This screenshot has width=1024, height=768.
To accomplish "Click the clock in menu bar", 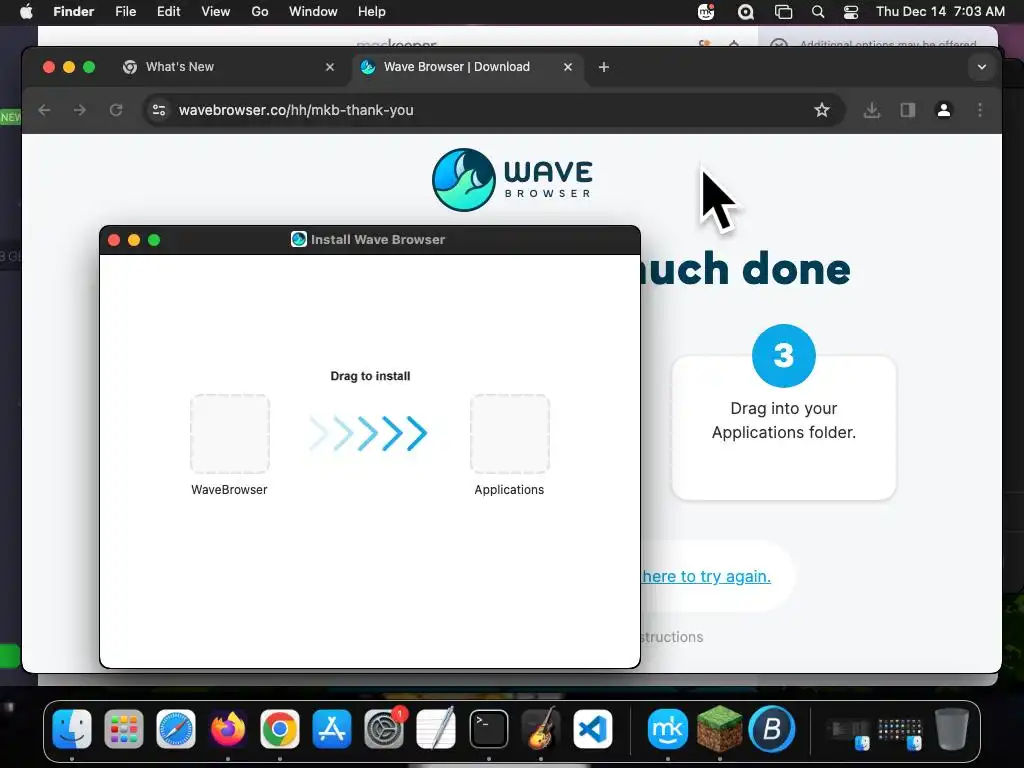I will (x=940, y=12).
